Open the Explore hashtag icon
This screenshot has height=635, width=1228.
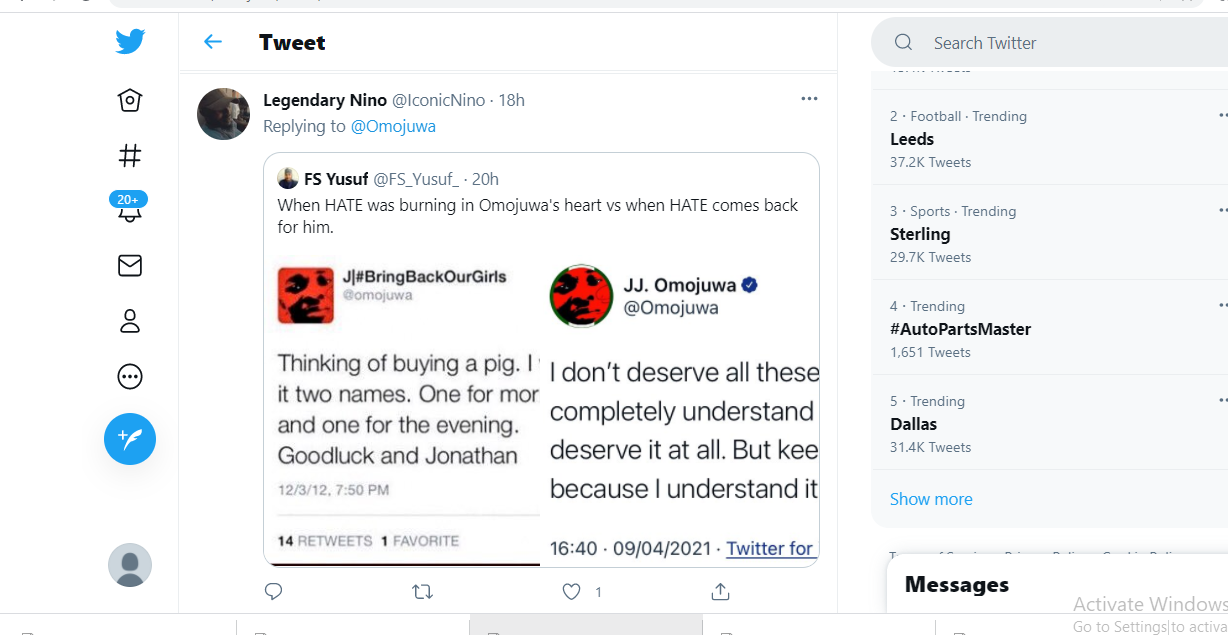130,155
